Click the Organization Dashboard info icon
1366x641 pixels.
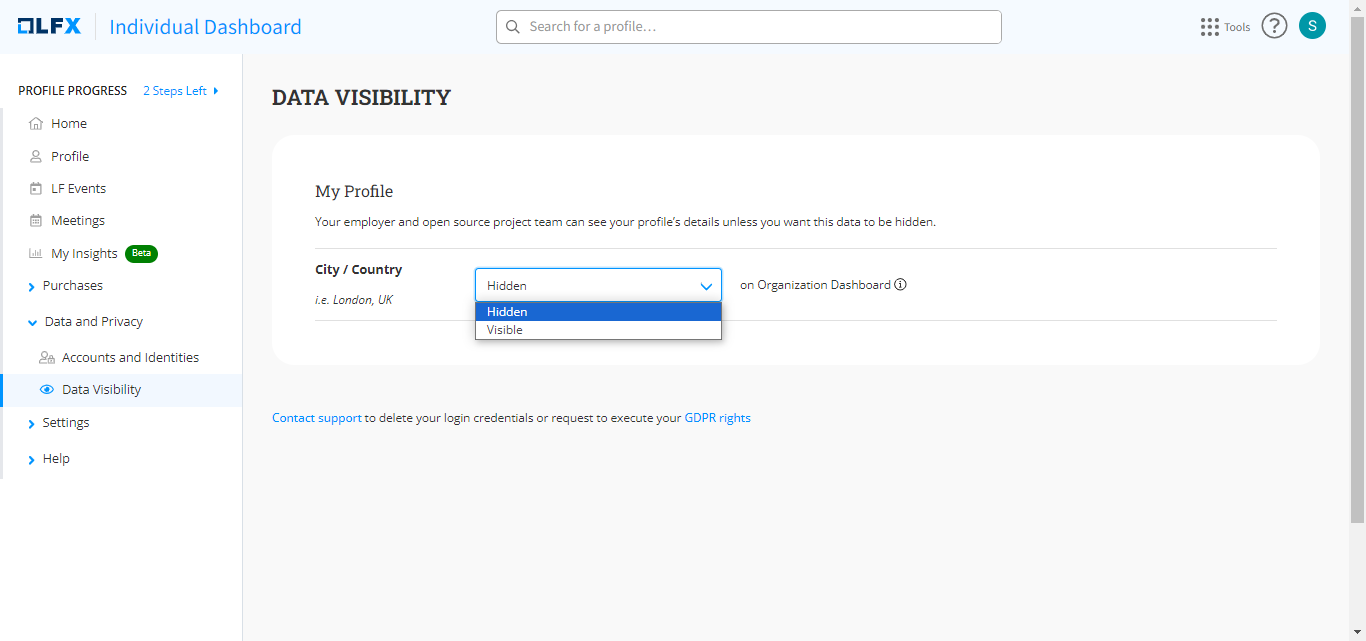pyautogui.click(x=900, y=285)
